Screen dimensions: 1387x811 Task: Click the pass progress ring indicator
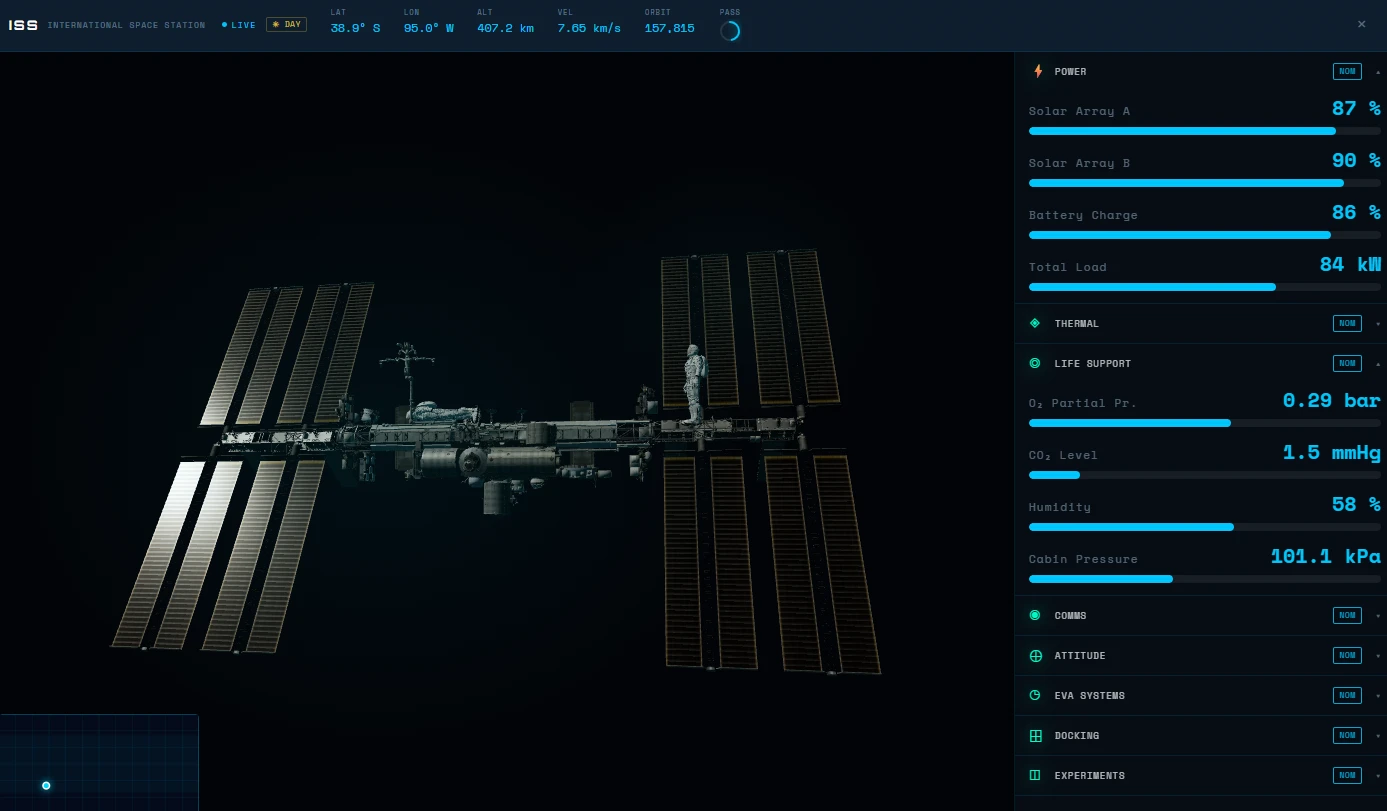(x=730, y=31)
